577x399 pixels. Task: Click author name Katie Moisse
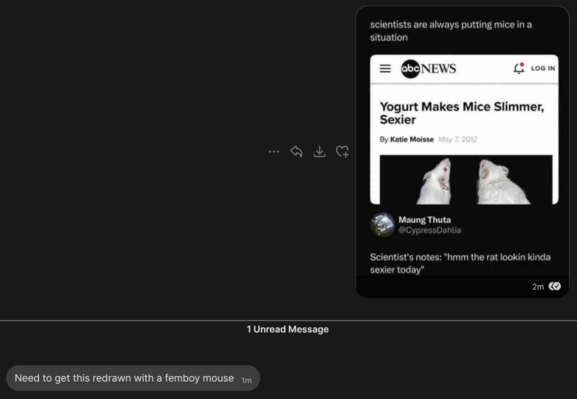(x=412, y=139)
